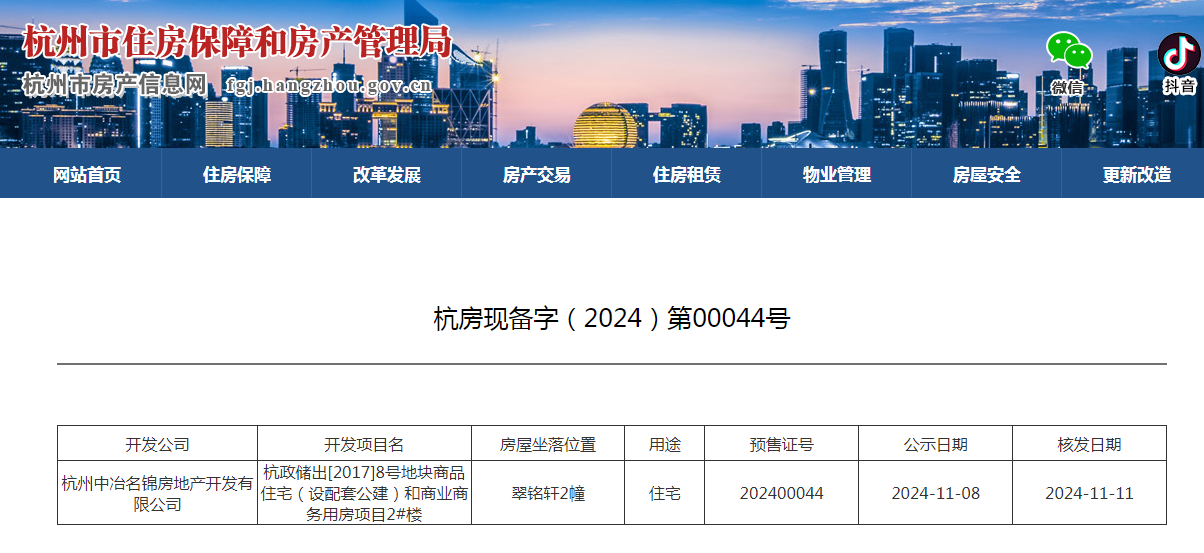Click the 核发日期 column header
This screenshot has height=553, width=1204.
(1089, 444)
